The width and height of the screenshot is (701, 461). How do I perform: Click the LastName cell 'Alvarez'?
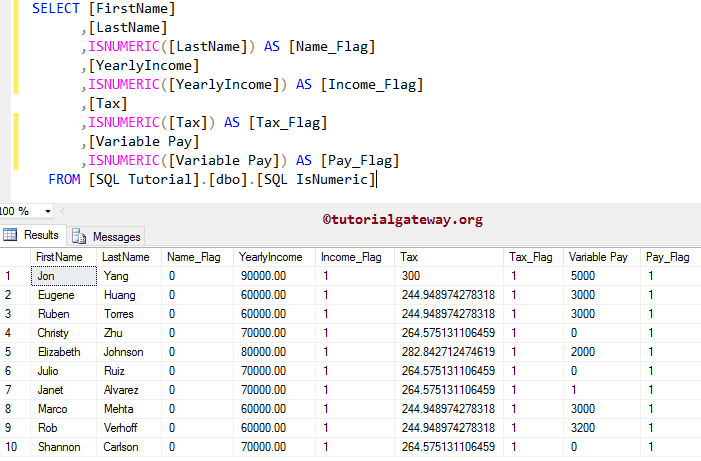tap(129, 390)
